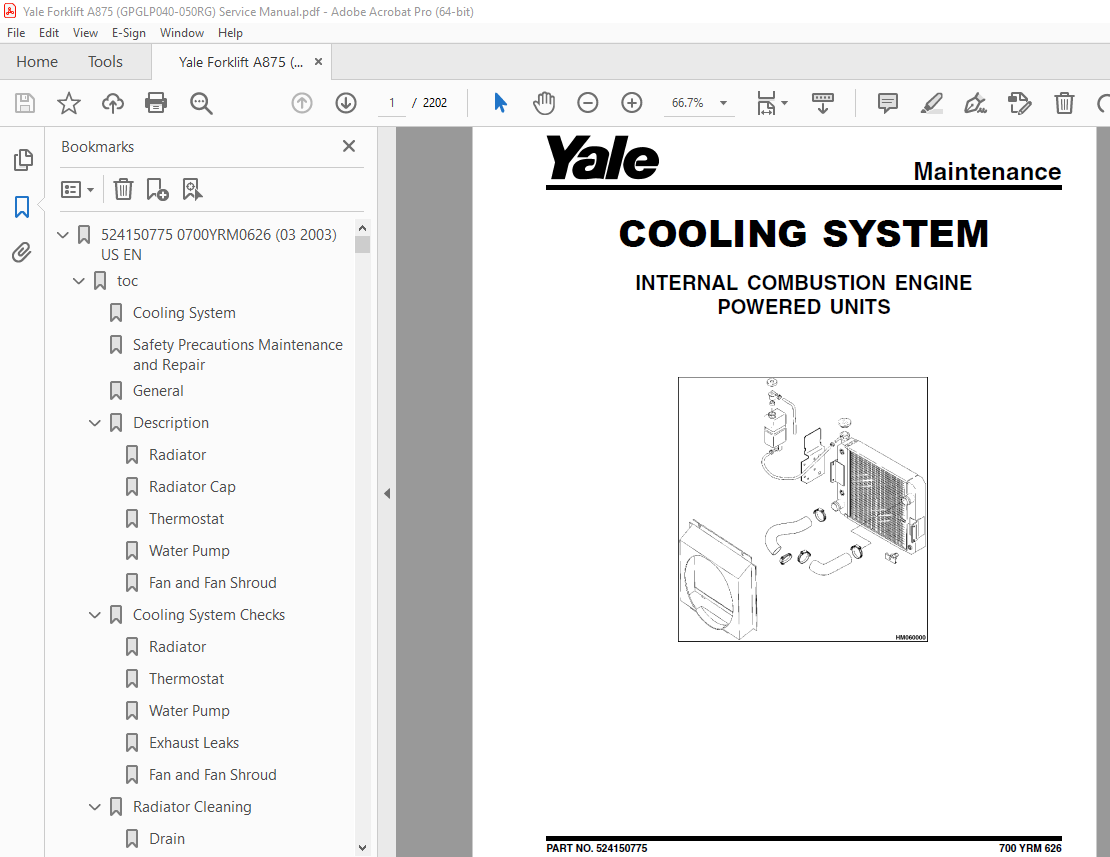Viewport: 1110px width, 857px height.
Task: Click the page number input field
Action: [x=391, y=103]
